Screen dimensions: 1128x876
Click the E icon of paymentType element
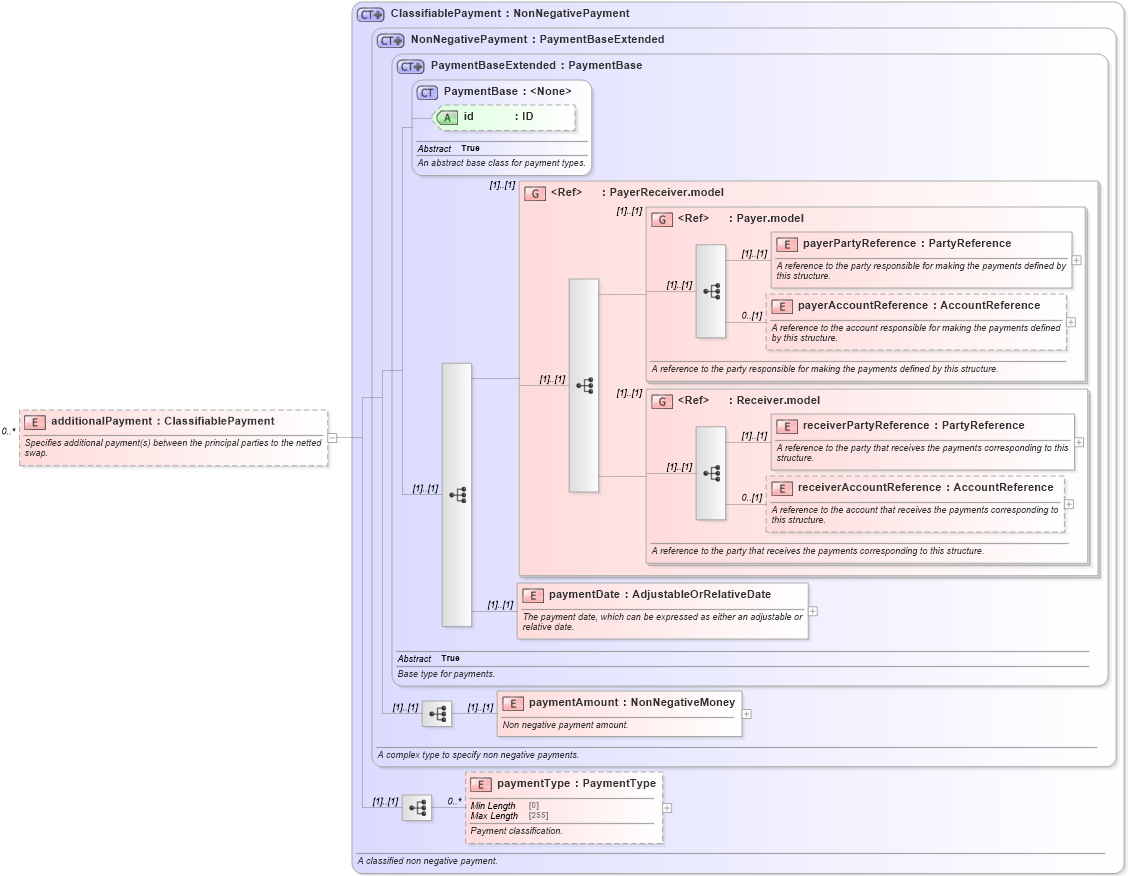tap(479, 784)
